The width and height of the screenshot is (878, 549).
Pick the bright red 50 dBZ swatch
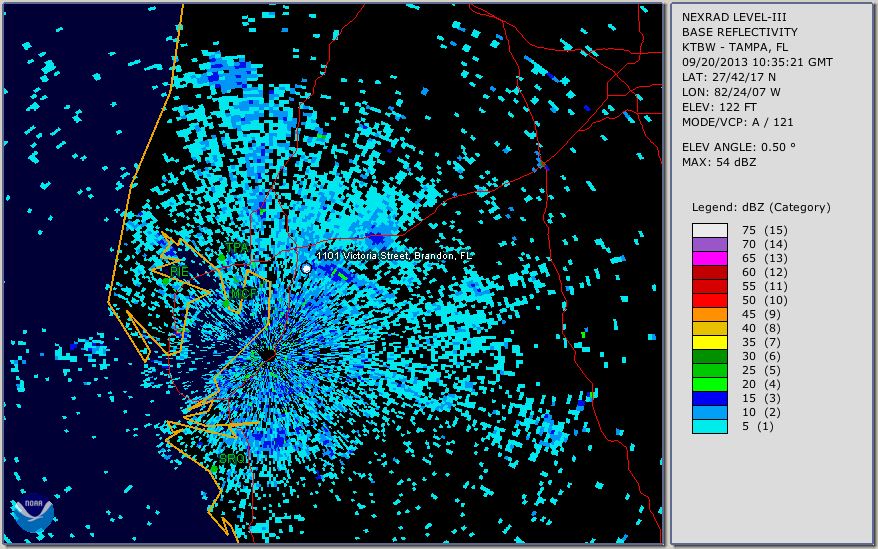tap(709, 300)
